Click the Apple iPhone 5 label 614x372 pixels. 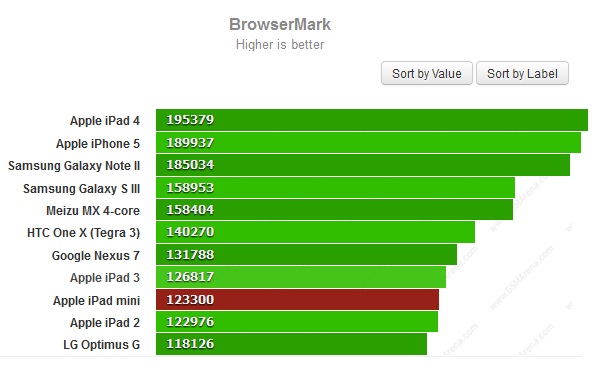tap(98, 144)
